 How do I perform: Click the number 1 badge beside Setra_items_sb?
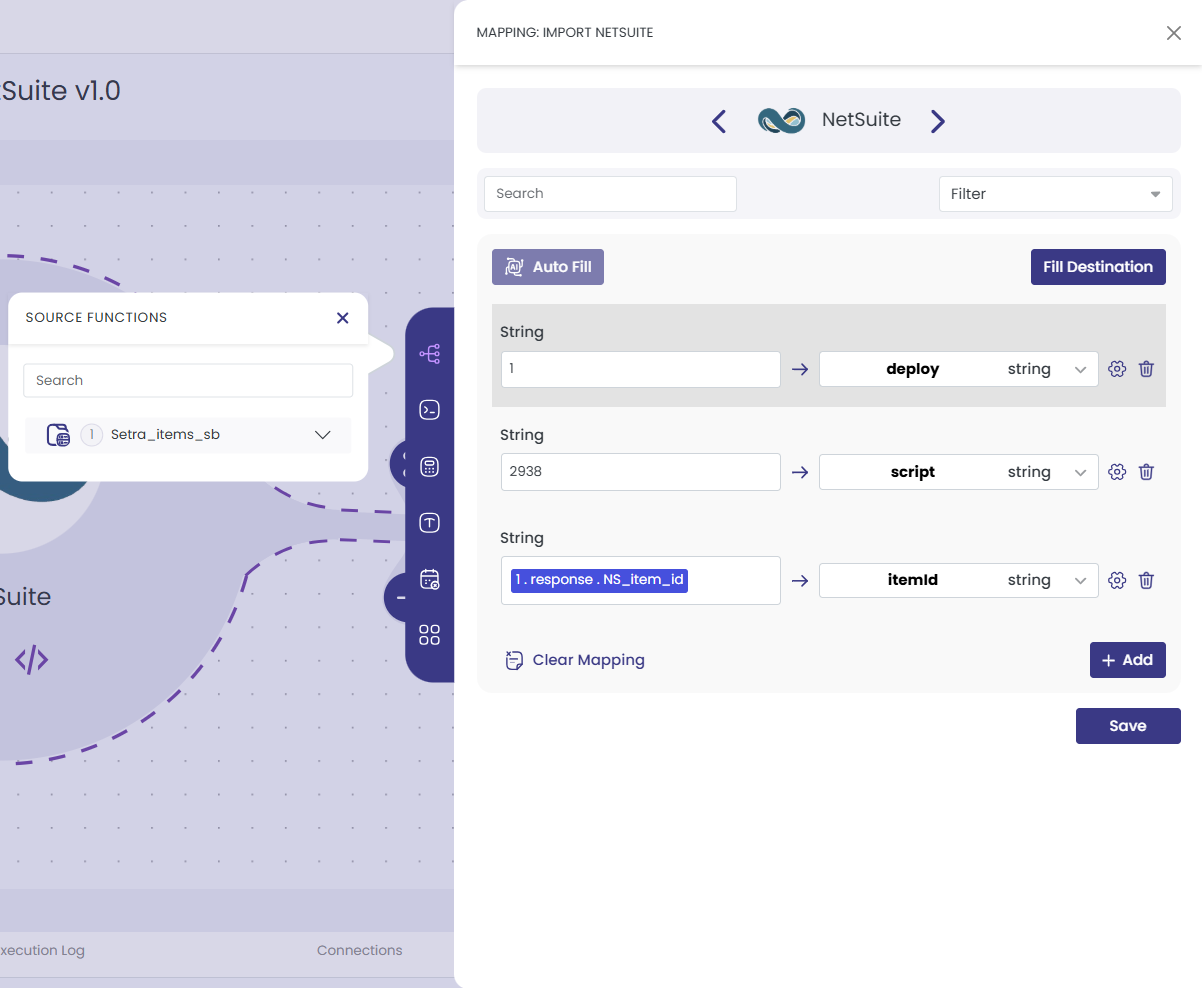tap(92, 435)
